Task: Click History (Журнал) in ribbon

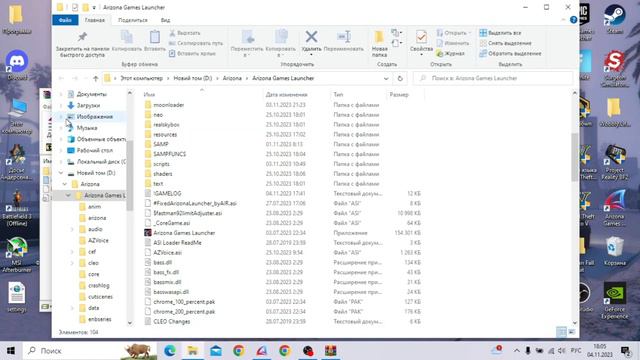Action: coord(451,53)
